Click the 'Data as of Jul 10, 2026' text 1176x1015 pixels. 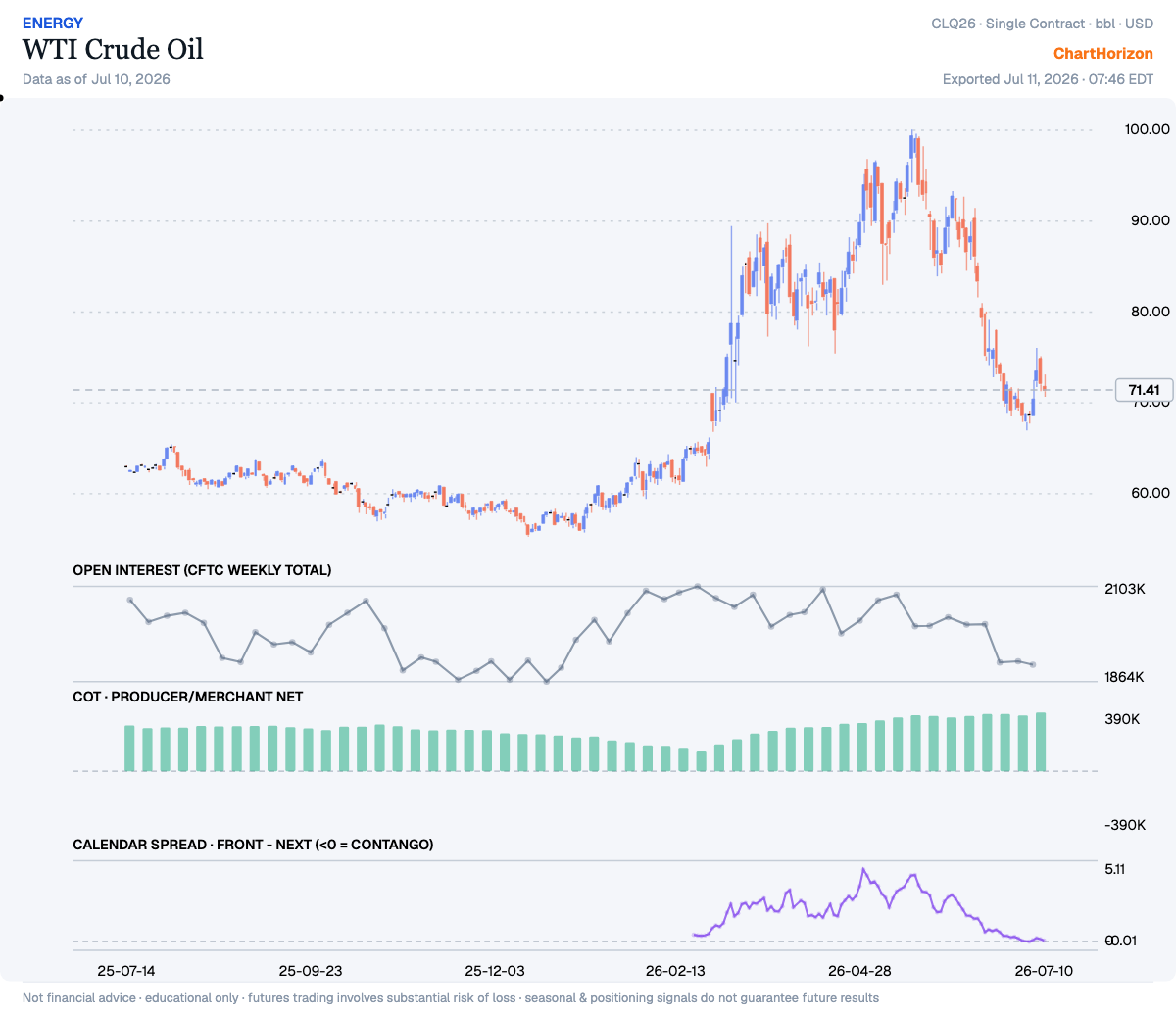(96, 79)
